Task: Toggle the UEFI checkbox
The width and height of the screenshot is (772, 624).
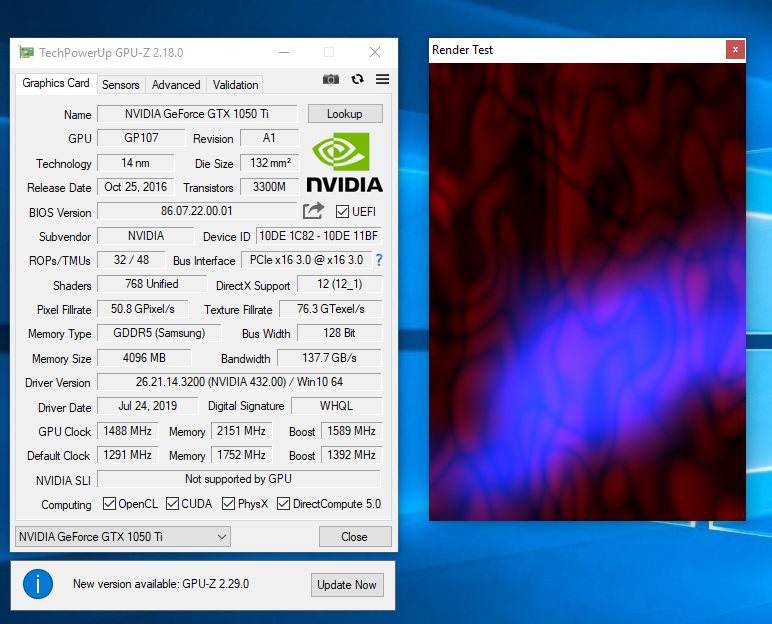Action: 342,212
